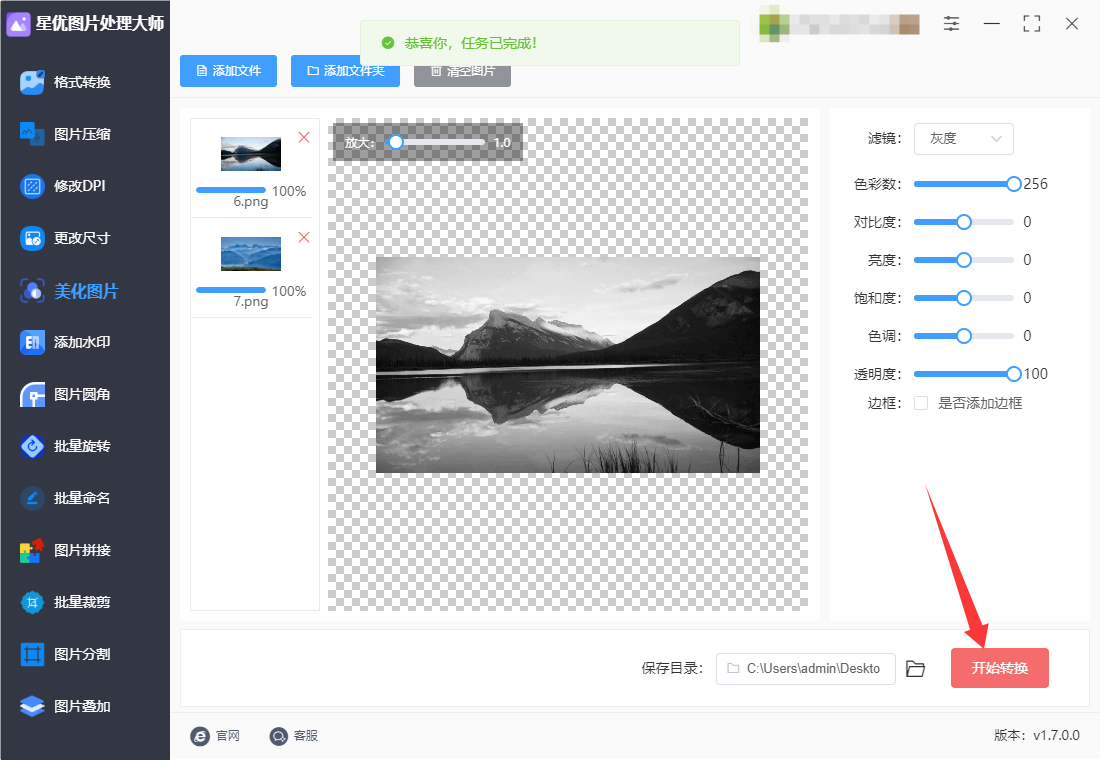Click the 色彩数 color count slider

coord(964,184)
